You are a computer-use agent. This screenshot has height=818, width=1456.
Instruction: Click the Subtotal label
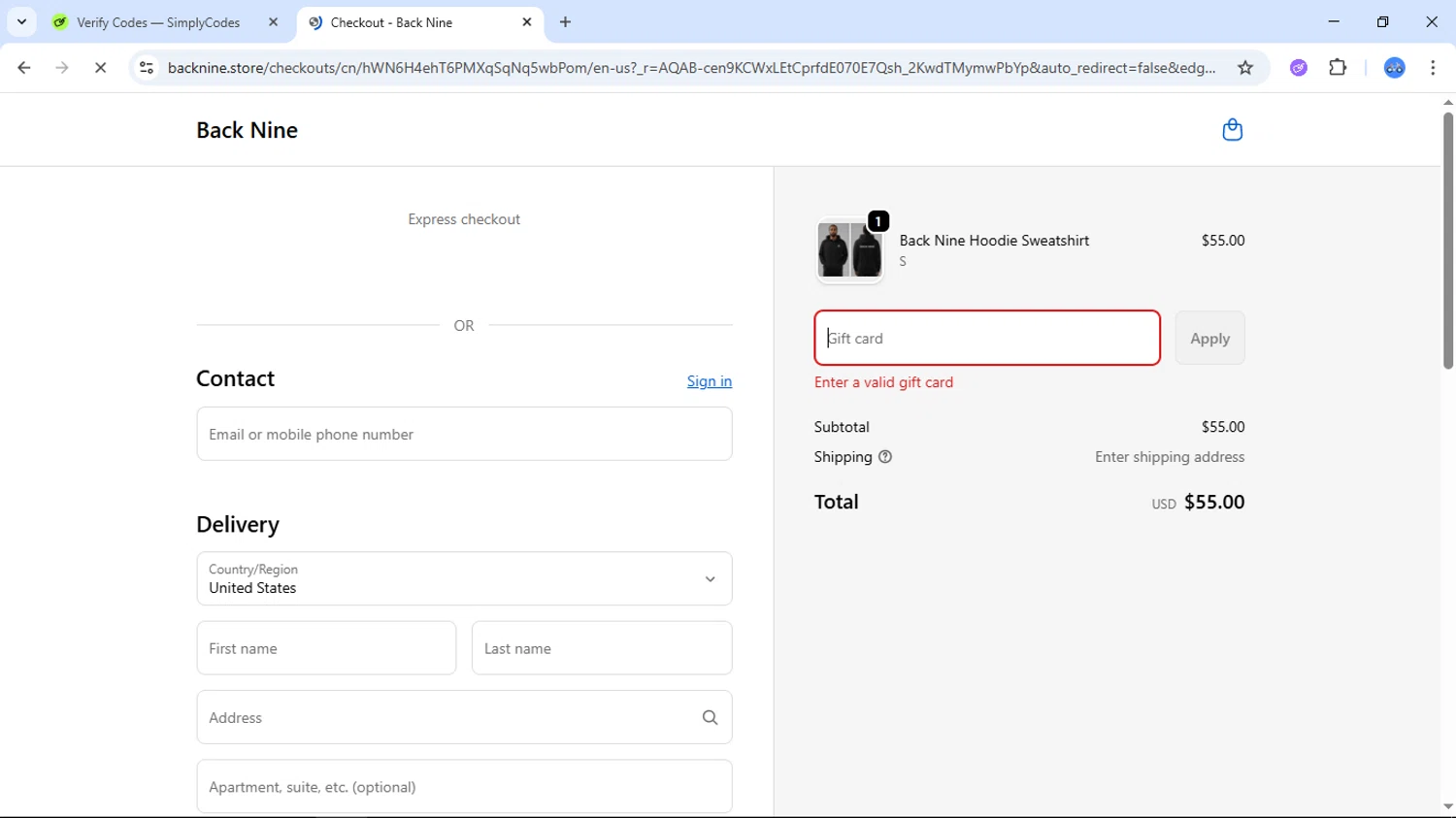pos(842,427)
